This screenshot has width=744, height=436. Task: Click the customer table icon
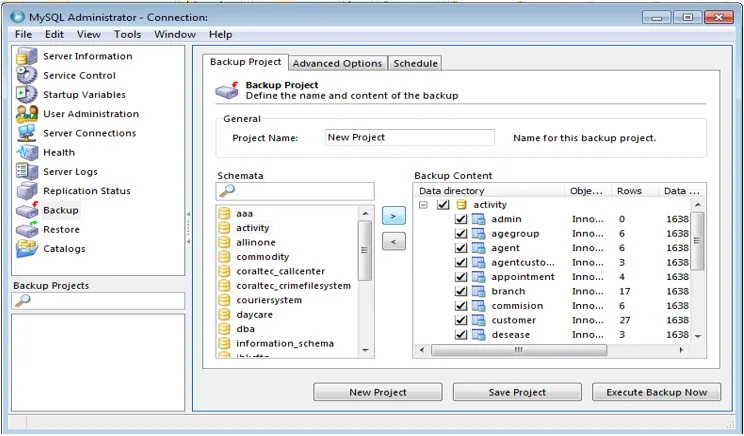coord(478,320)
